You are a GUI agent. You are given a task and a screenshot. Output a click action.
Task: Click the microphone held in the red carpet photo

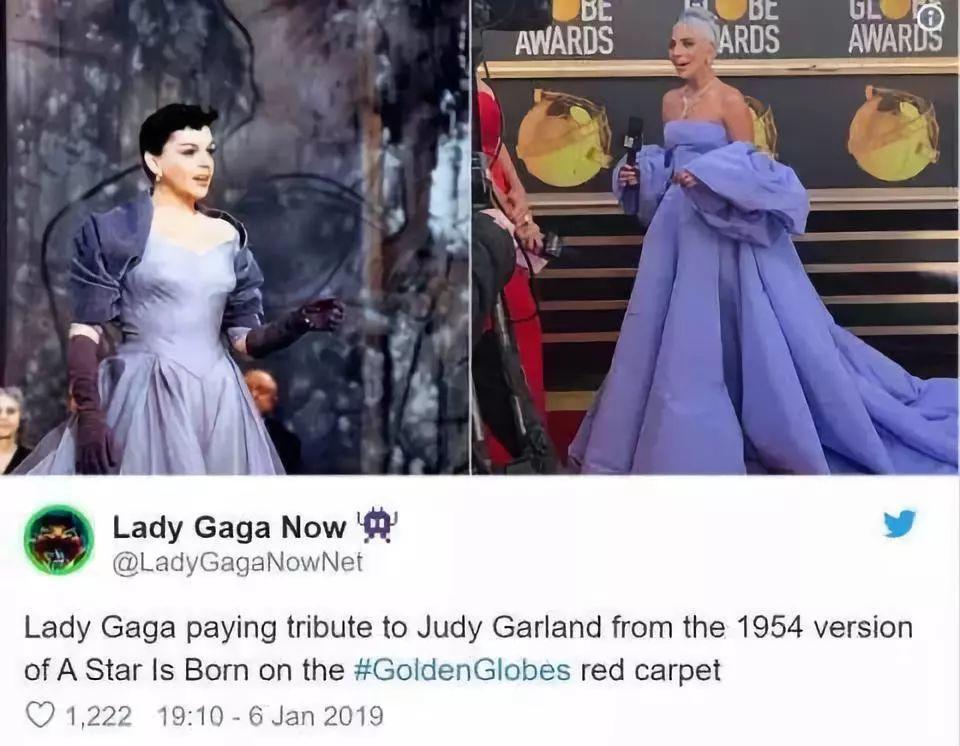(633, 142)
